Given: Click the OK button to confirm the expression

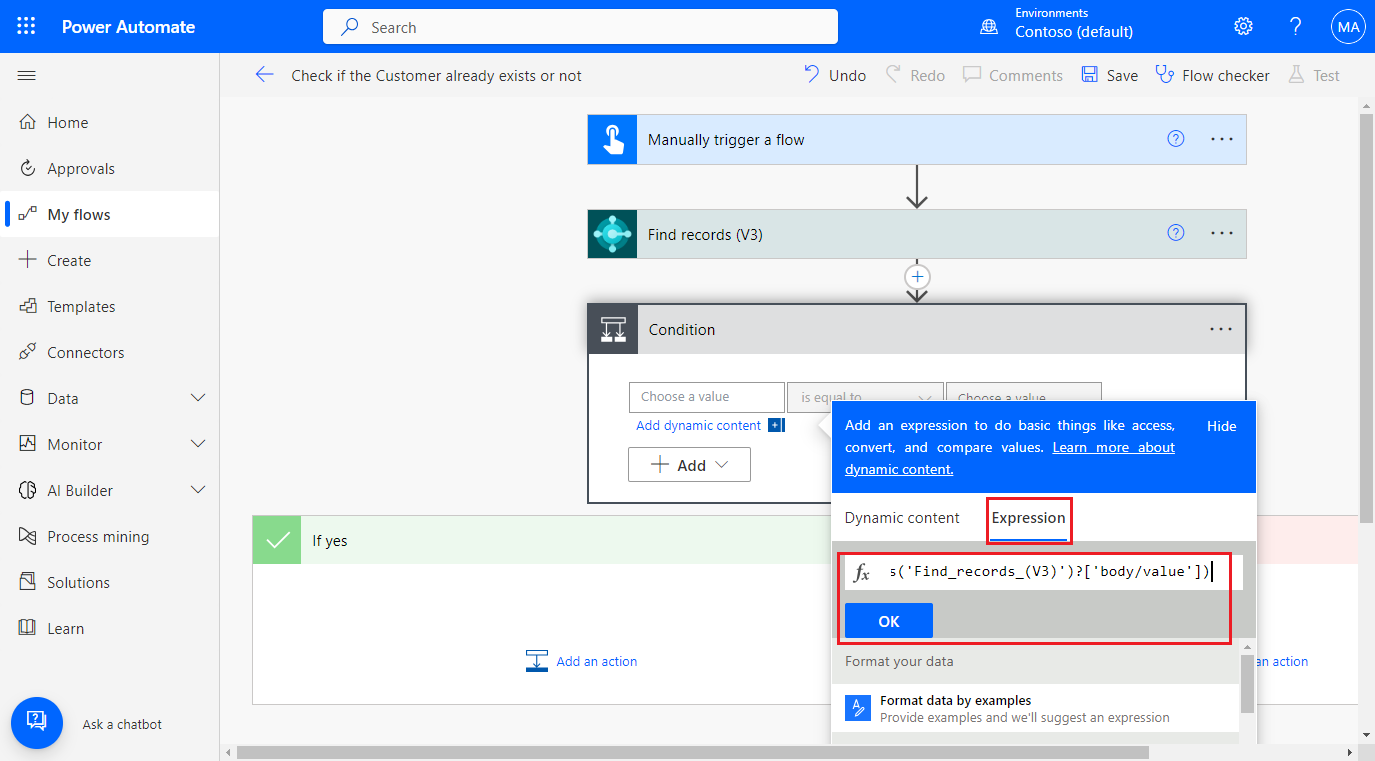Looking at the screenshot, I should click(x=888, y=620).
